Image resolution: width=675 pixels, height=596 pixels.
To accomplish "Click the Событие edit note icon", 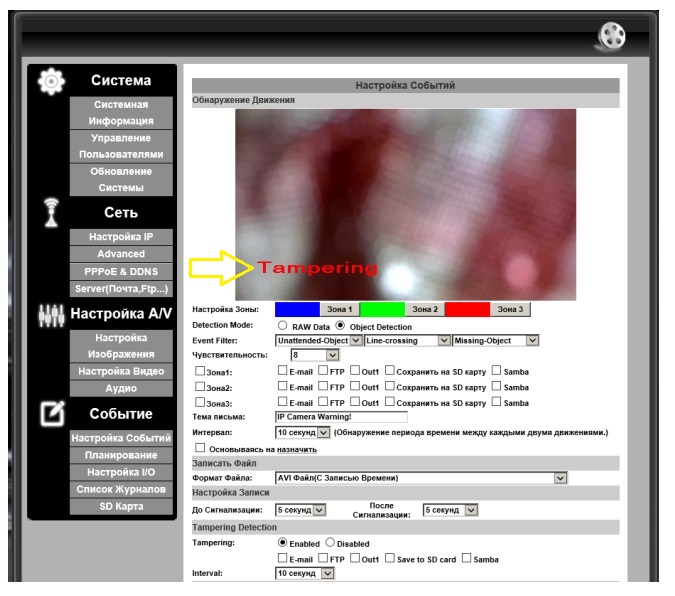I will [53, 413].
